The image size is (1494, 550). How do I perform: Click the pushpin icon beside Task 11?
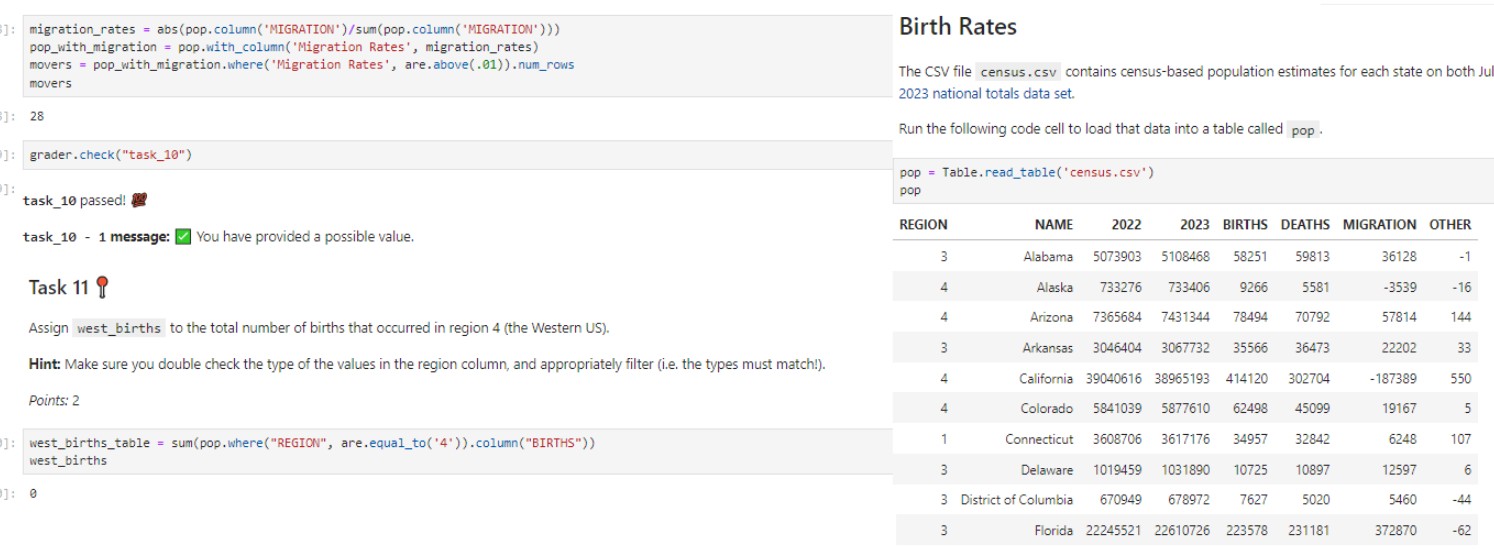pos(101,288)
